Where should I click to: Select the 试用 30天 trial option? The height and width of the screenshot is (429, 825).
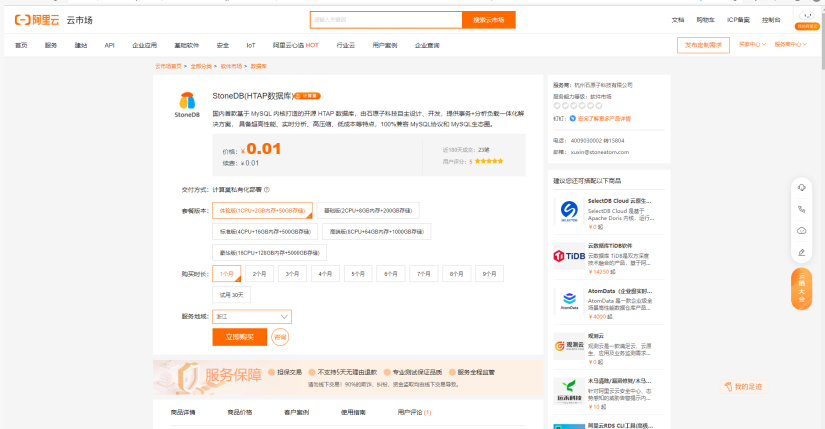[232, 295]
